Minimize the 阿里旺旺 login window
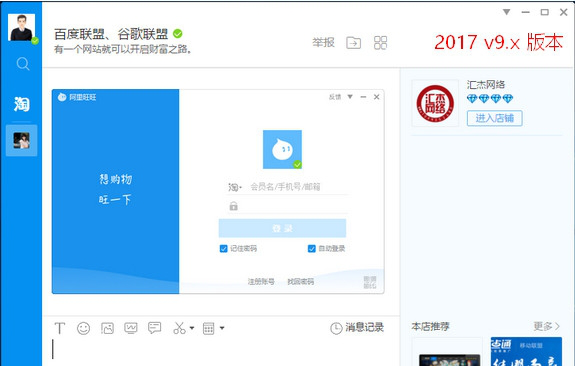 pyautogui.click(x=363, y=97)
